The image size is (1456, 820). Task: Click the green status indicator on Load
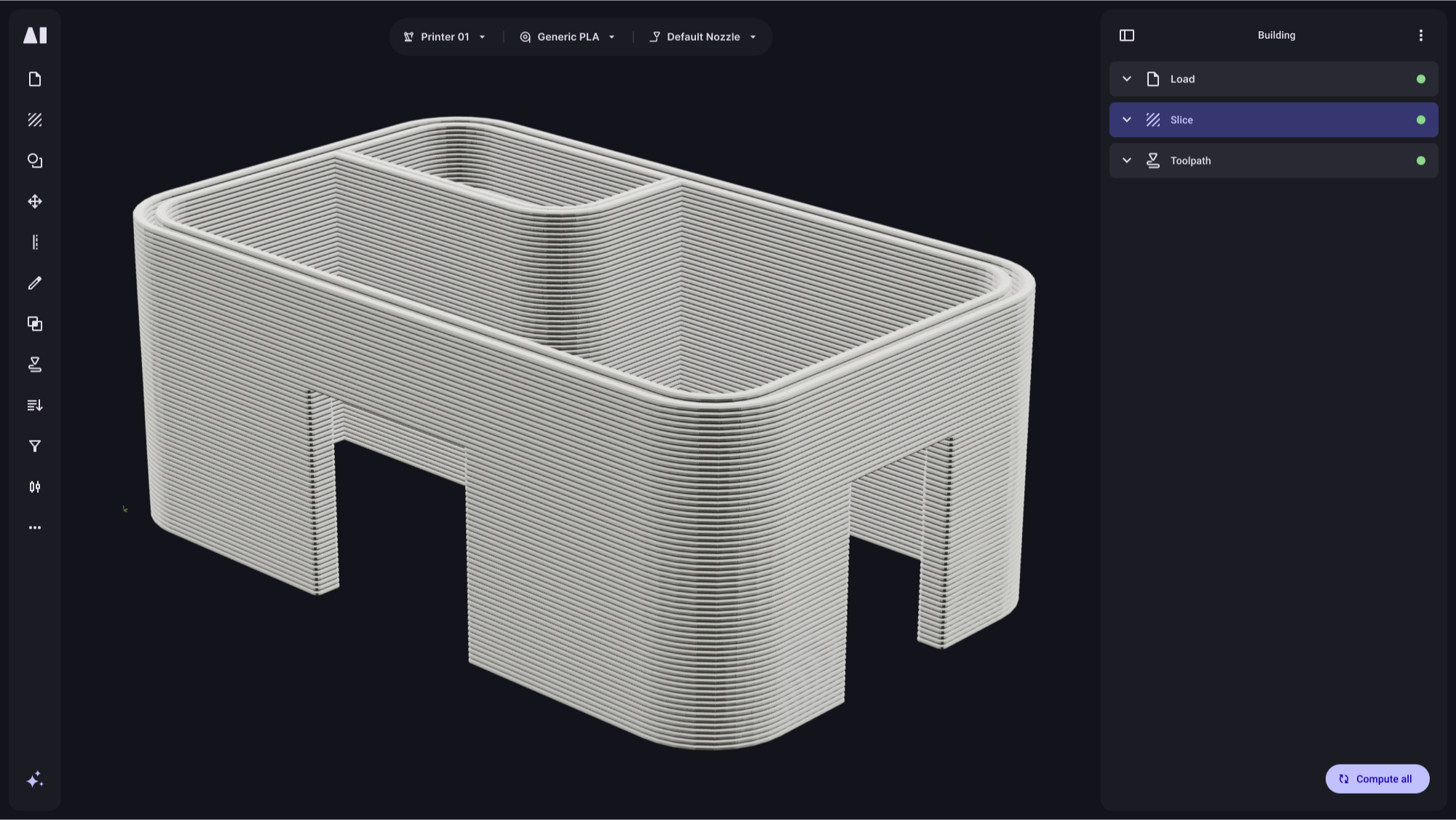point(1420,79)
